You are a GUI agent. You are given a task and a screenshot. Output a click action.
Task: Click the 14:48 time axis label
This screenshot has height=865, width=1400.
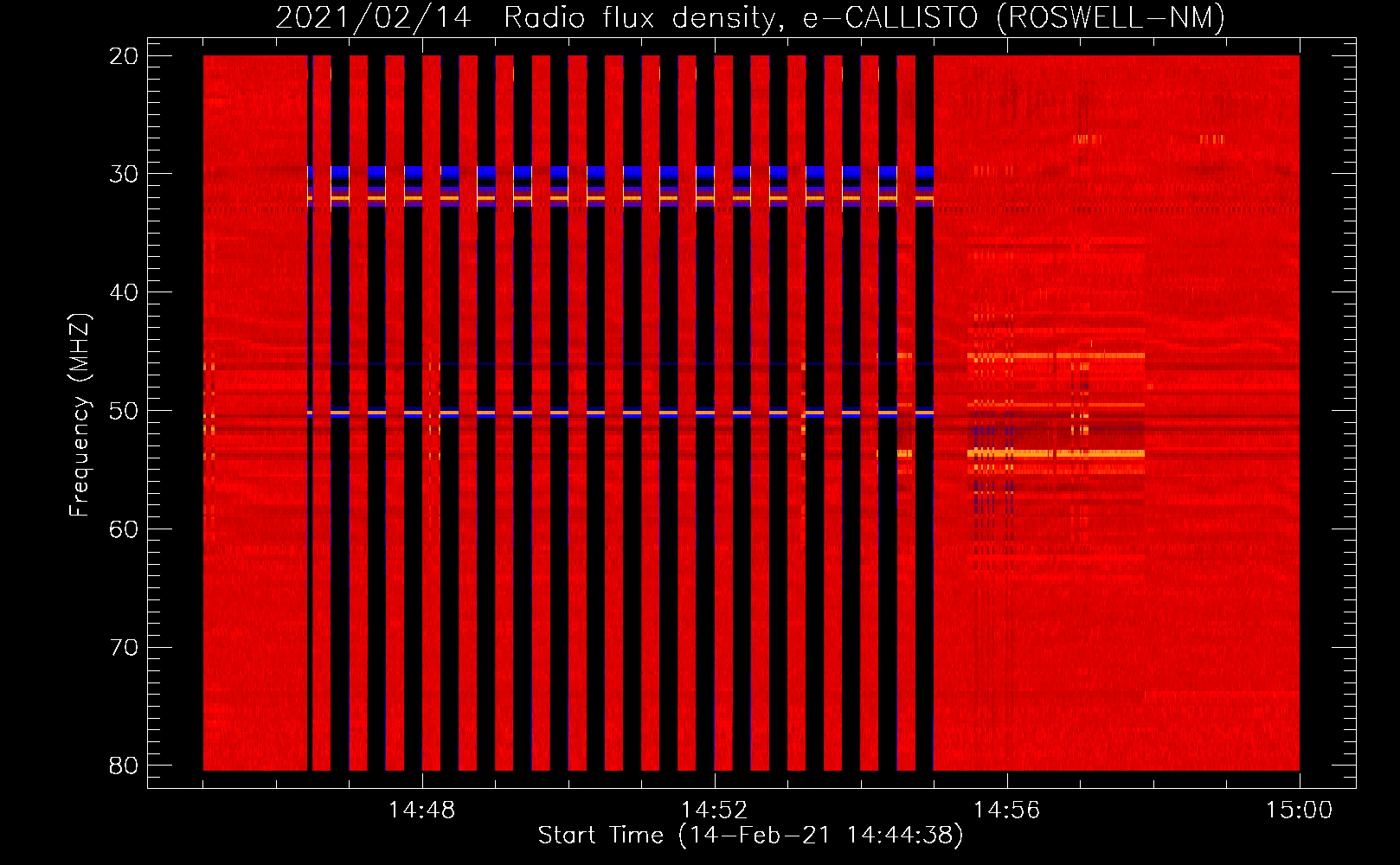pyautogui.click(x=422, y=811)
